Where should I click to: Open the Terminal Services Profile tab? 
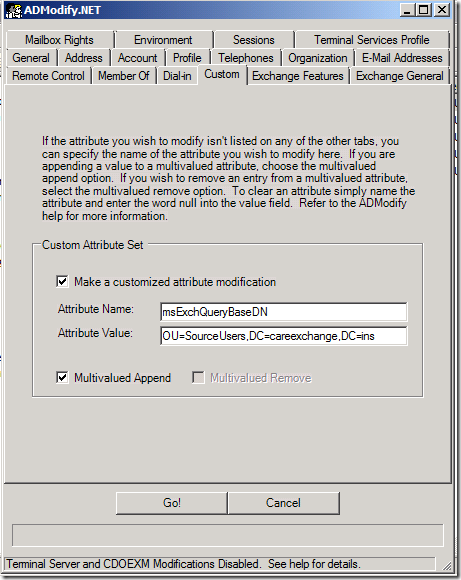[x=372, y=40]
